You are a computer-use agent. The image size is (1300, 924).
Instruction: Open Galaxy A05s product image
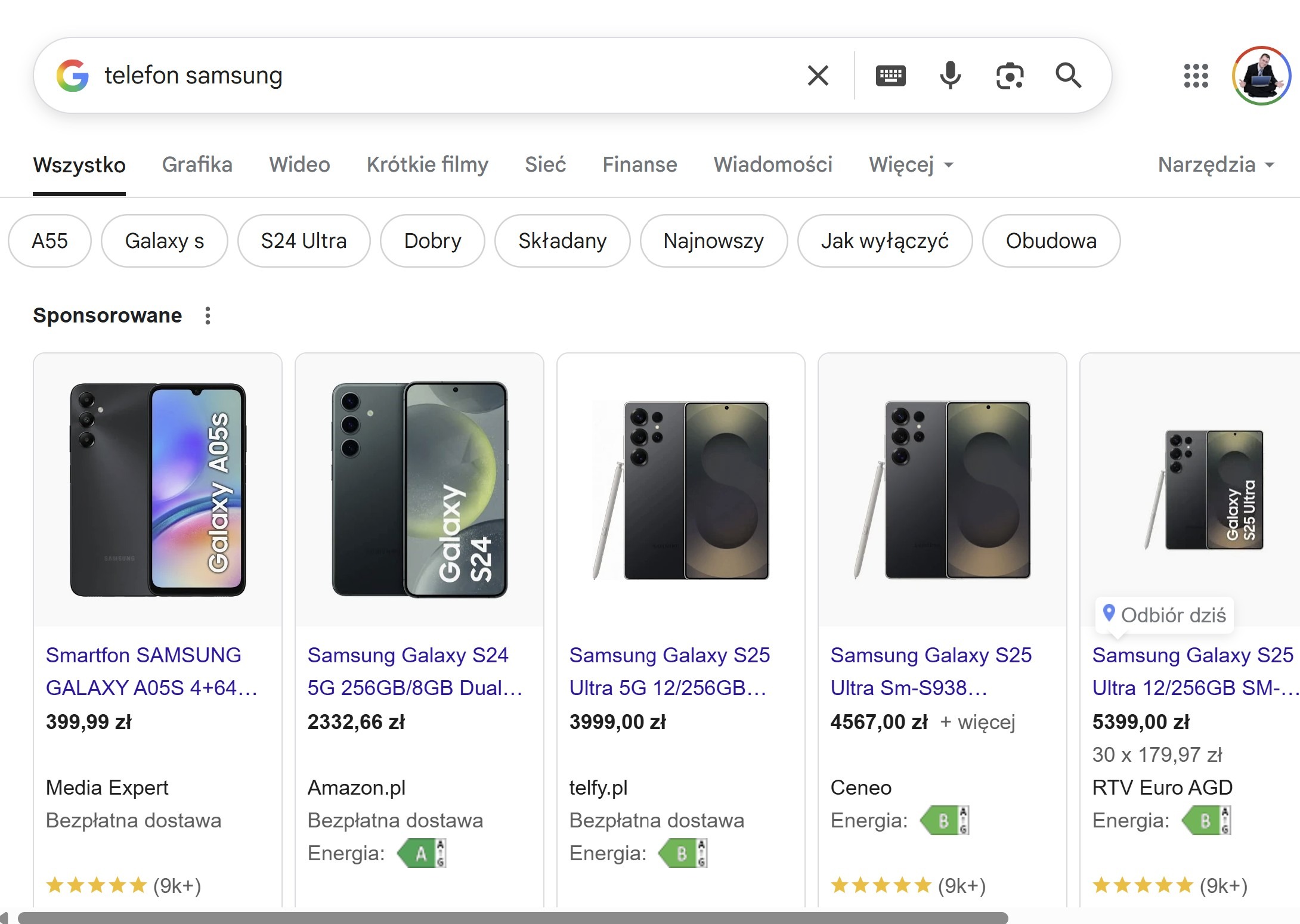coord(158,489)
